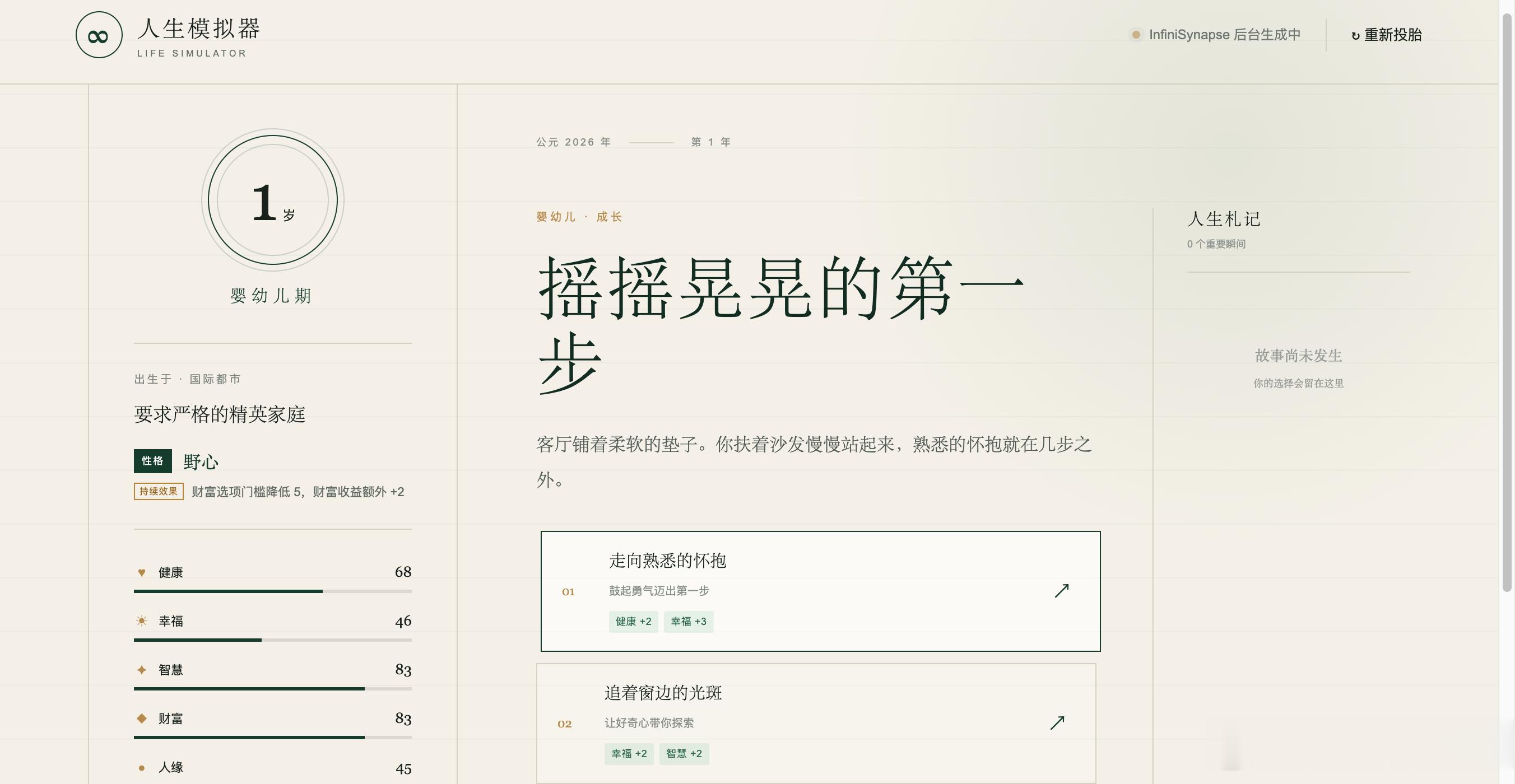Click the 健康 progress bar
Viewport: 1515px width, 784px height.
pos(272,591)
